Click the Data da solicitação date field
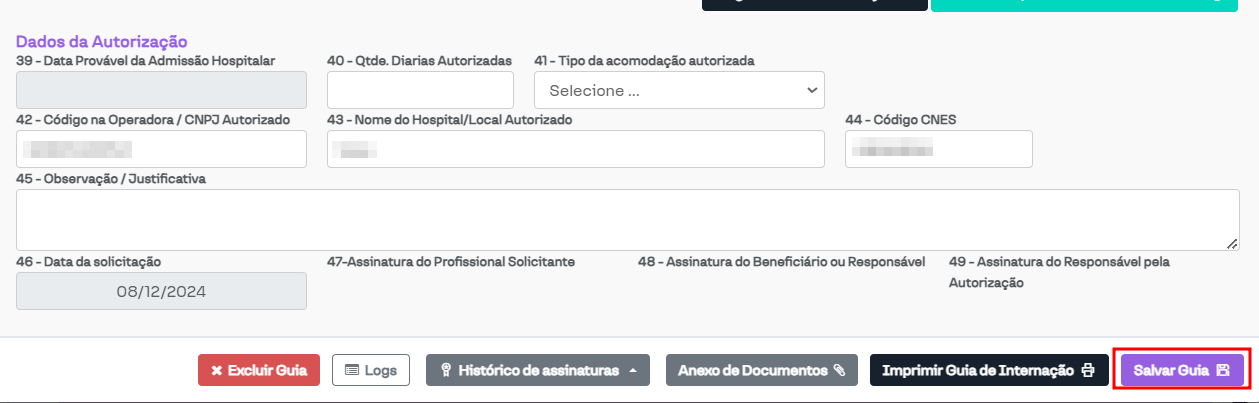 click(x=161, y=291)
